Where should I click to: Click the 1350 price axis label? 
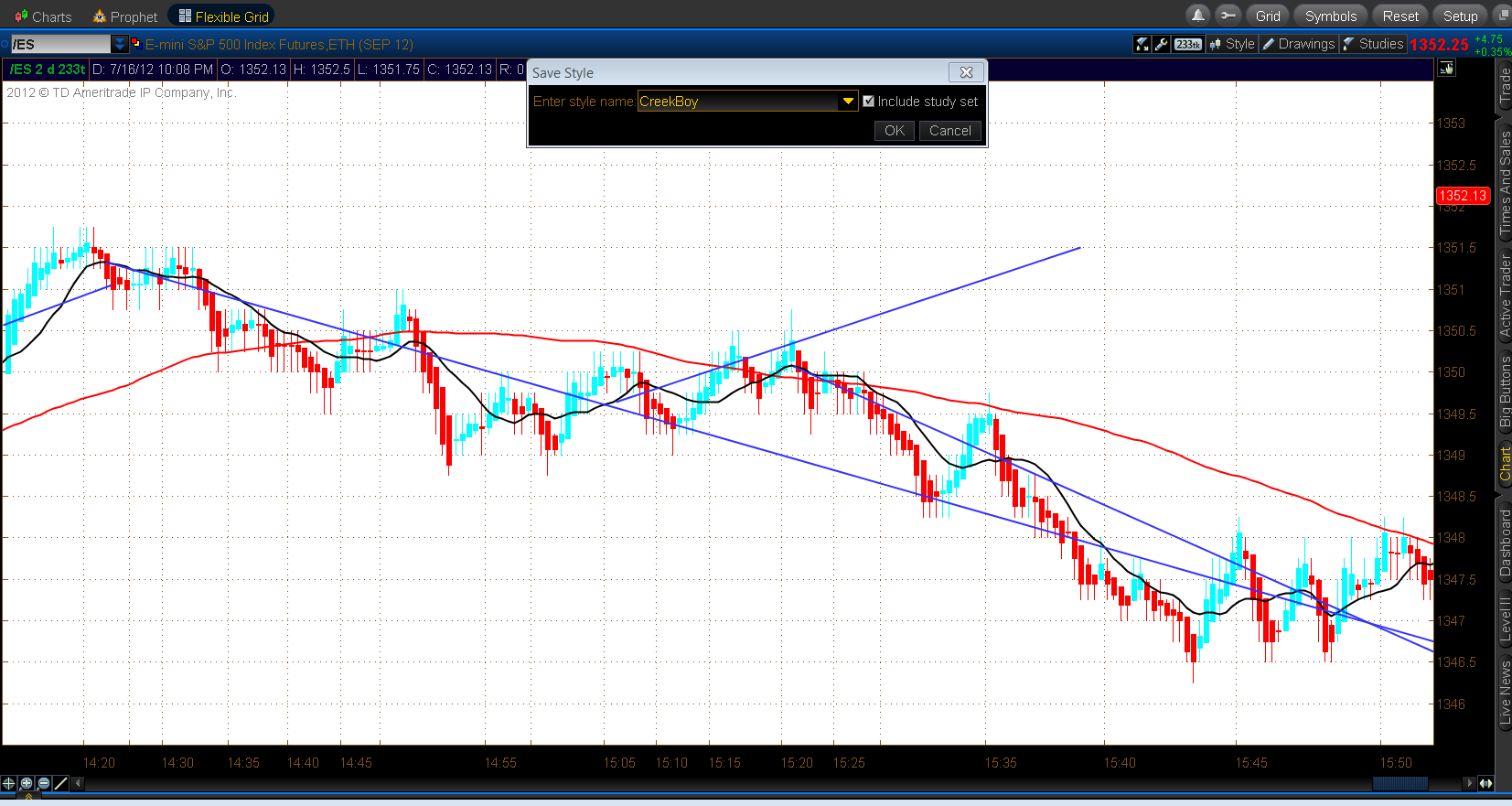click(1451, 372)
